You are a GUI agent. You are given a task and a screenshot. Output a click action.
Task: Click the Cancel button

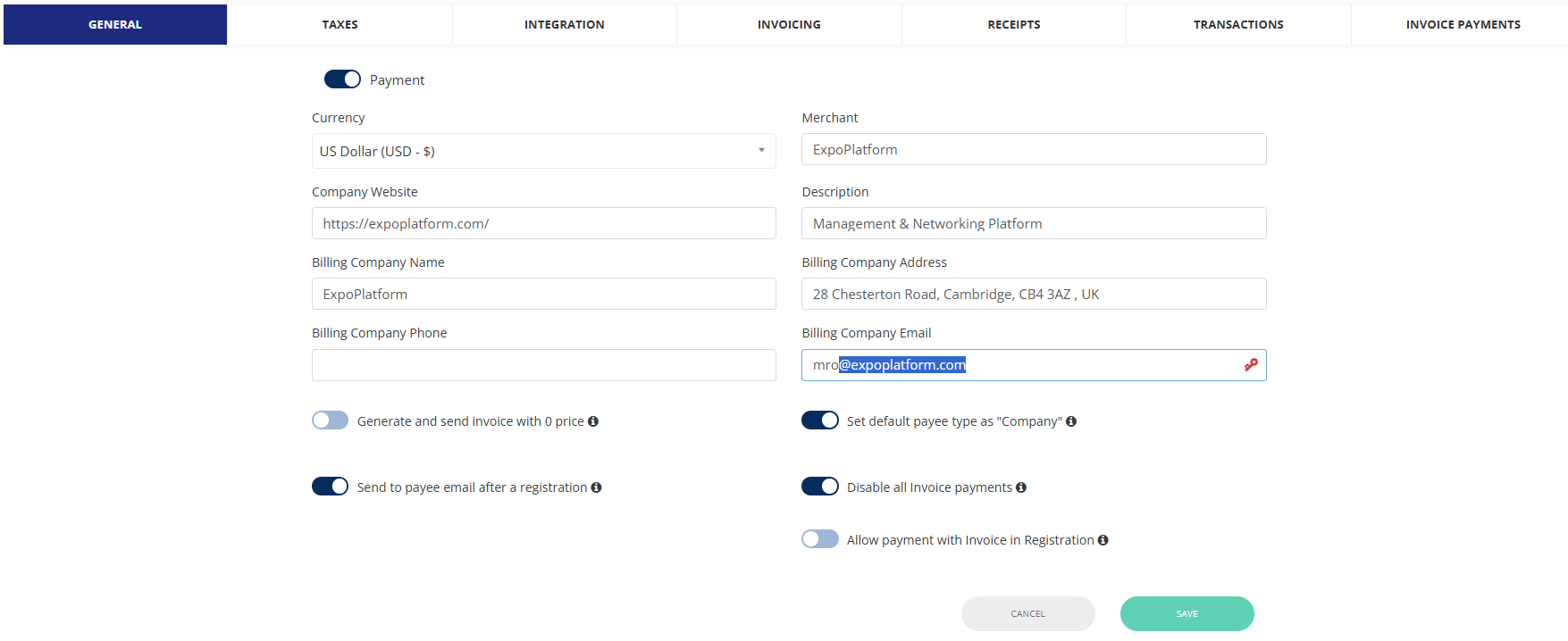click(x=1027, y=614)
